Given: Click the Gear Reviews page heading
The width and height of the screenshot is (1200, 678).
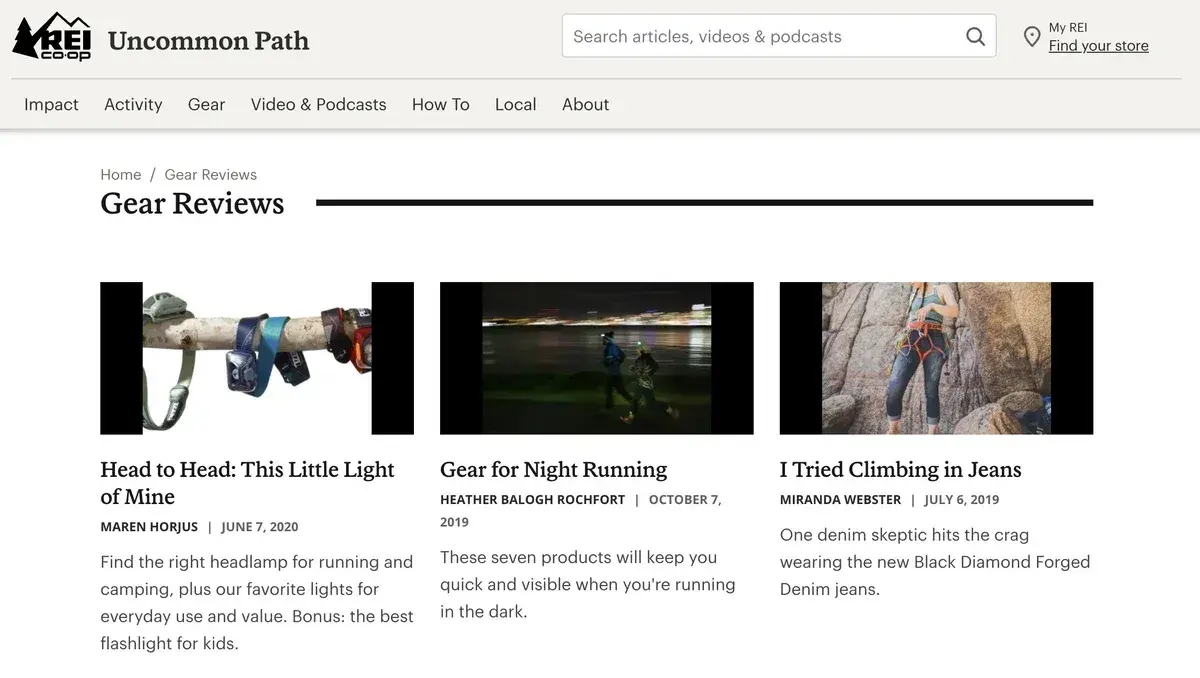Looking at the screenshot, I should point(192,203).
